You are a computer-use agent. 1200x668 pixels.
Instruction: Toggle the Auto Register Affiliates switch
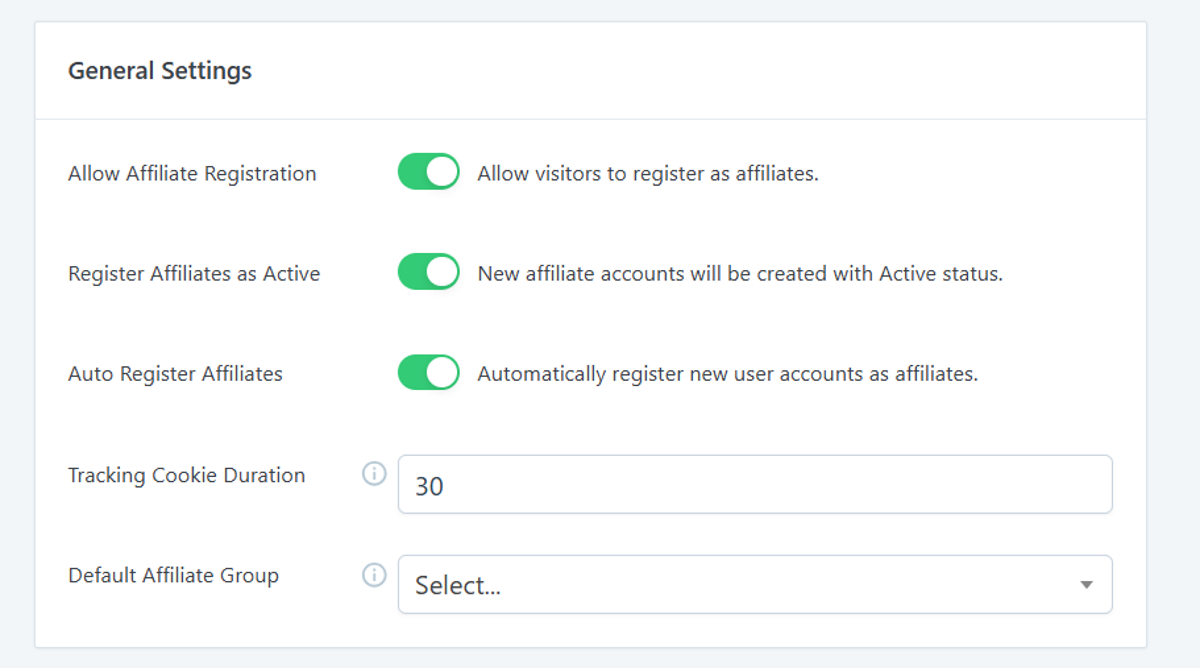[428, 373]
